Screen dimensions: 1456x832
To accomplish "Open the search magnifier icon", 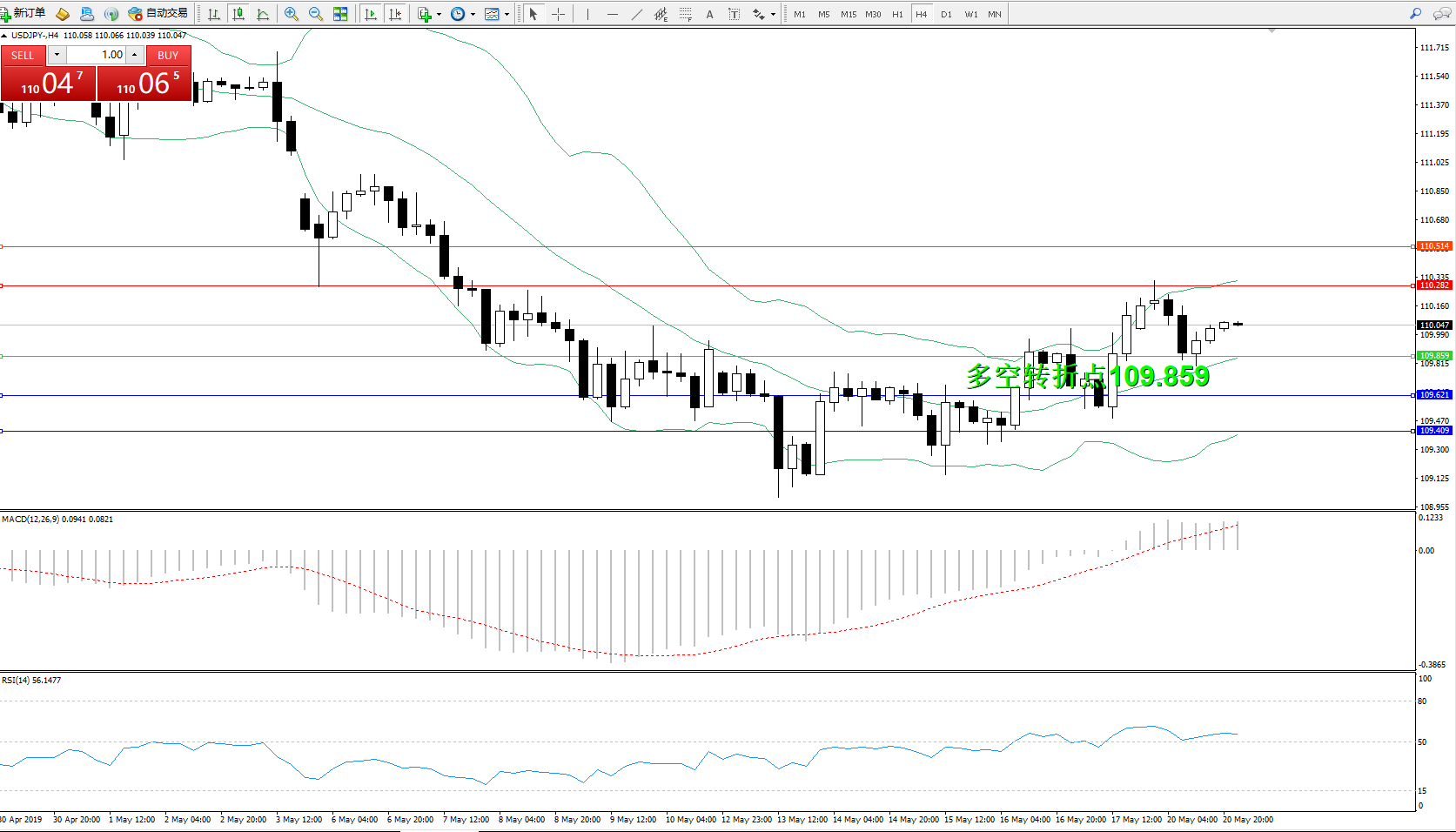I will [x=1416, y=14].
